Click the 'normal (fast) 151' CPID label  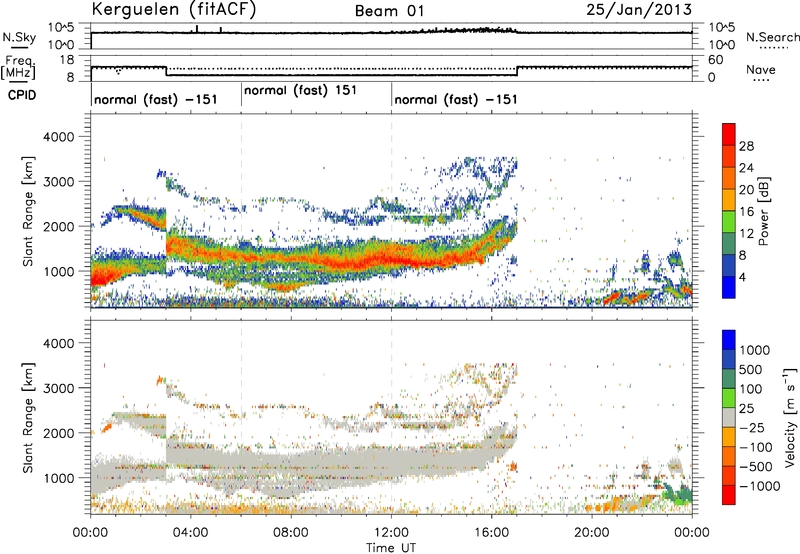coord(300,91)
